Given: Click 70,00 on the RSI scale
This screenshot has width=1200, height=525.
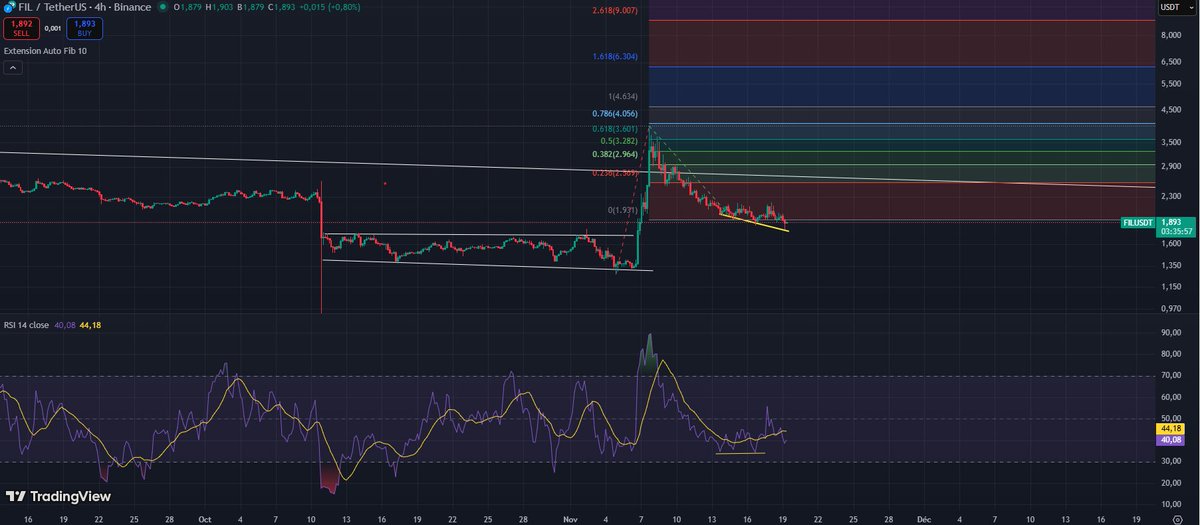Looking at the screenshot, I should pyautogui.click(x=1171, y=375).
